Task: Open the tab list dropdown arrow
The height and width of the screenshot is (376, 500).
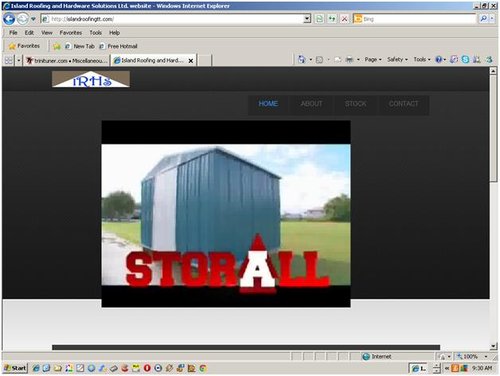Action: click(19, 61)
